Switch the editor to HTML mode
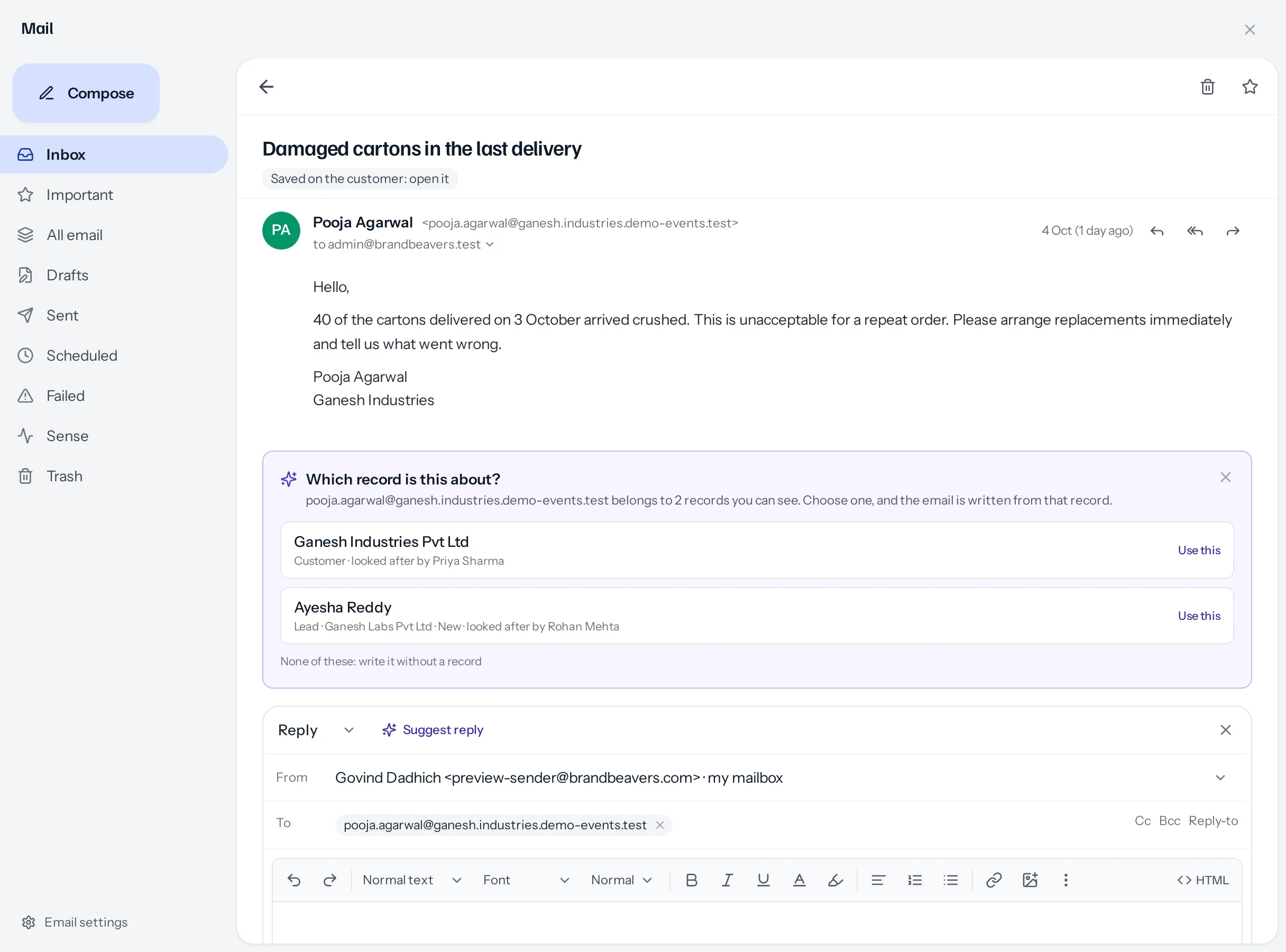Viewport: 1286px width, 952px height. point(1202,880)
